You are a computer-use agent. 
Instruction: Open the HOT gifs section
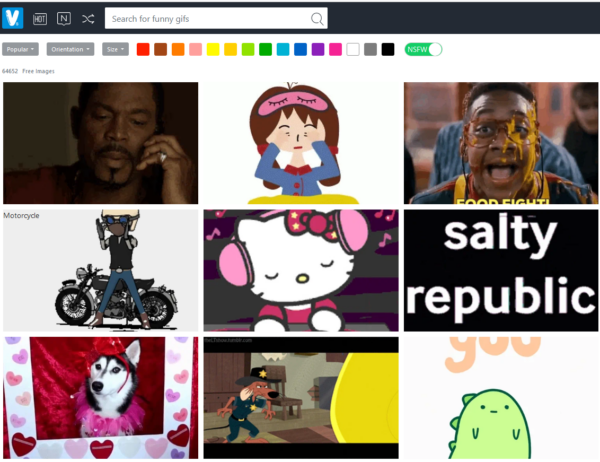point(40,18)
